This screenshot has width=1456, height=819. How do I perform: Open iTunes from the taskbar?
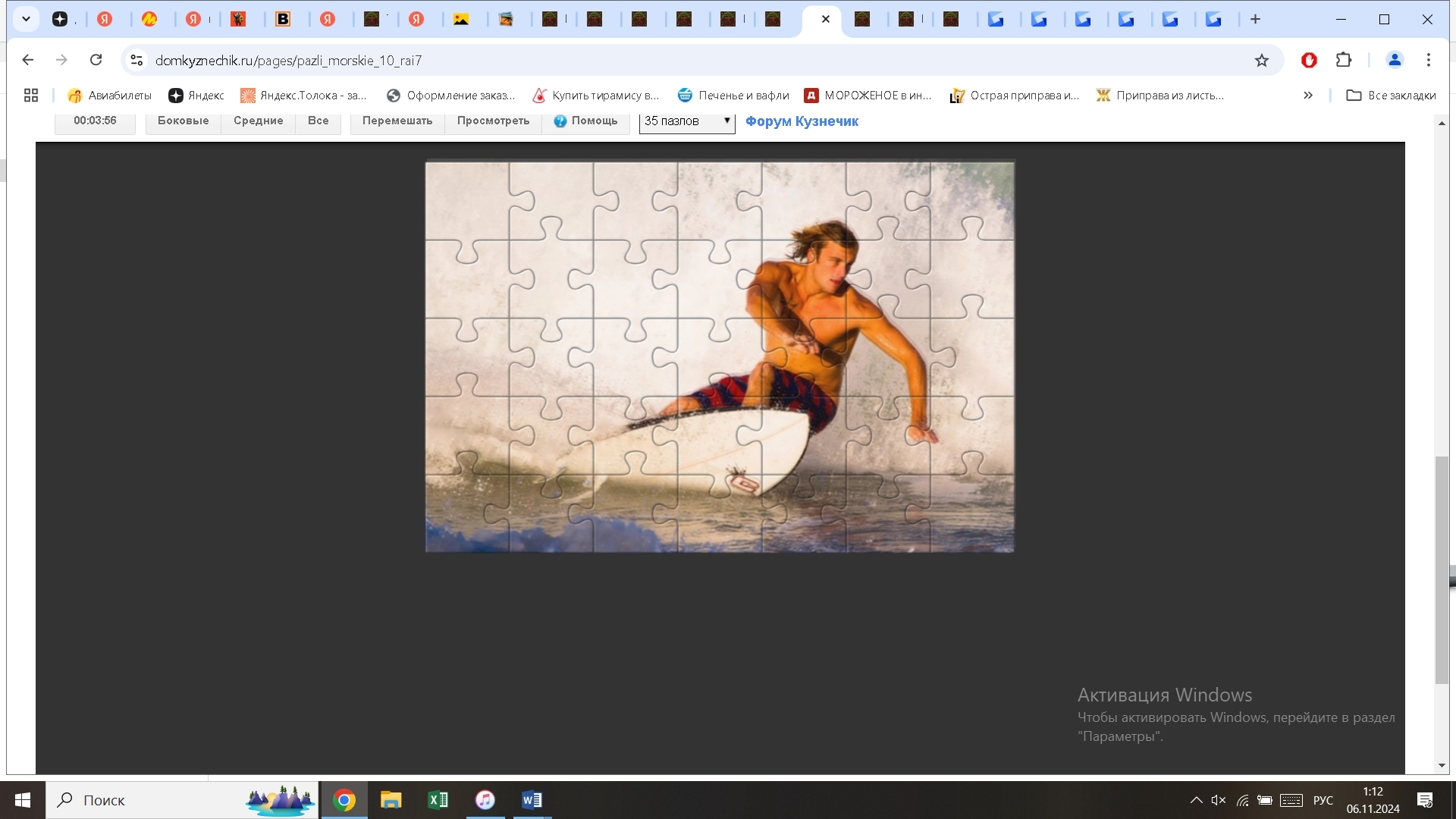pyautogui.click(x=485, y=800)
